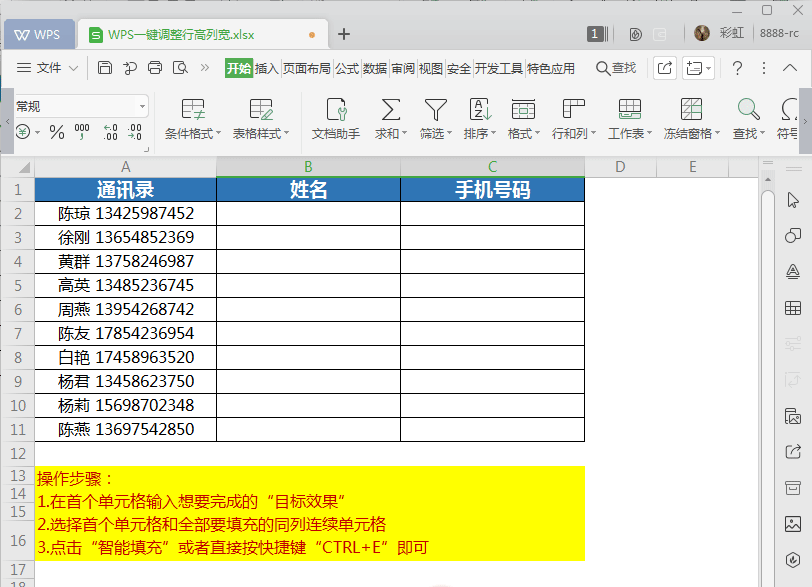812x587 pixels.
Task: Click the vertical scrollbar up arrow
Action: pos(768,180)
